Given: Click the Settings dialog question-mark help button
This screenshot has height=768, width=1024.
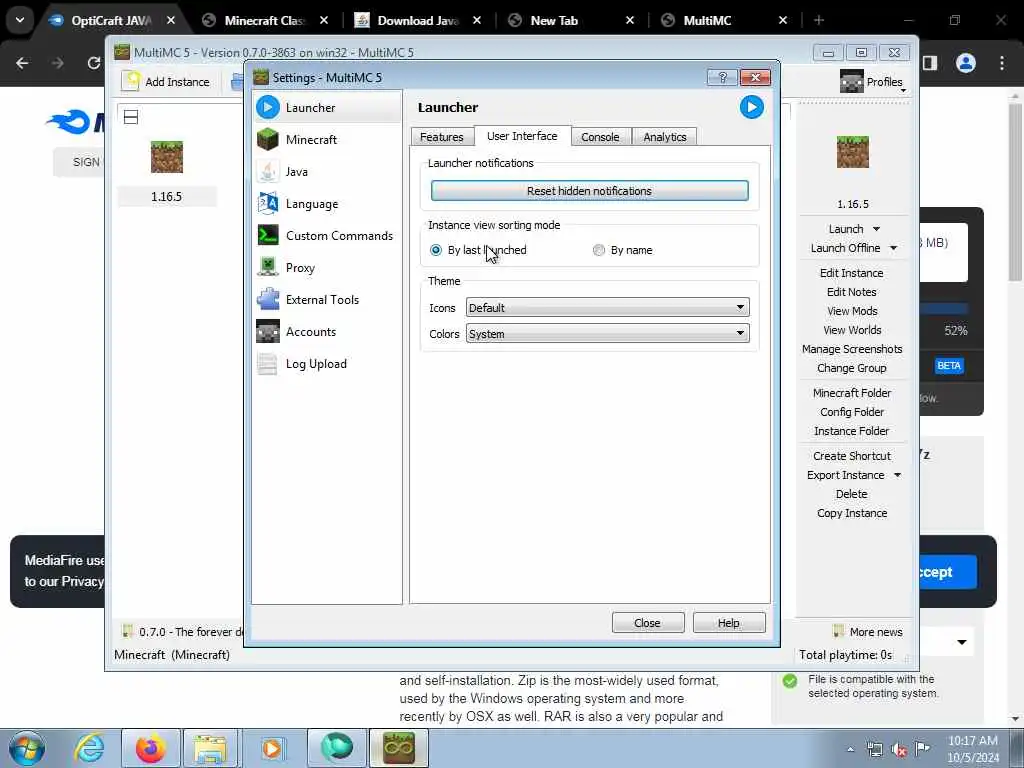Looking at the screenshot, I should point(722,77).
